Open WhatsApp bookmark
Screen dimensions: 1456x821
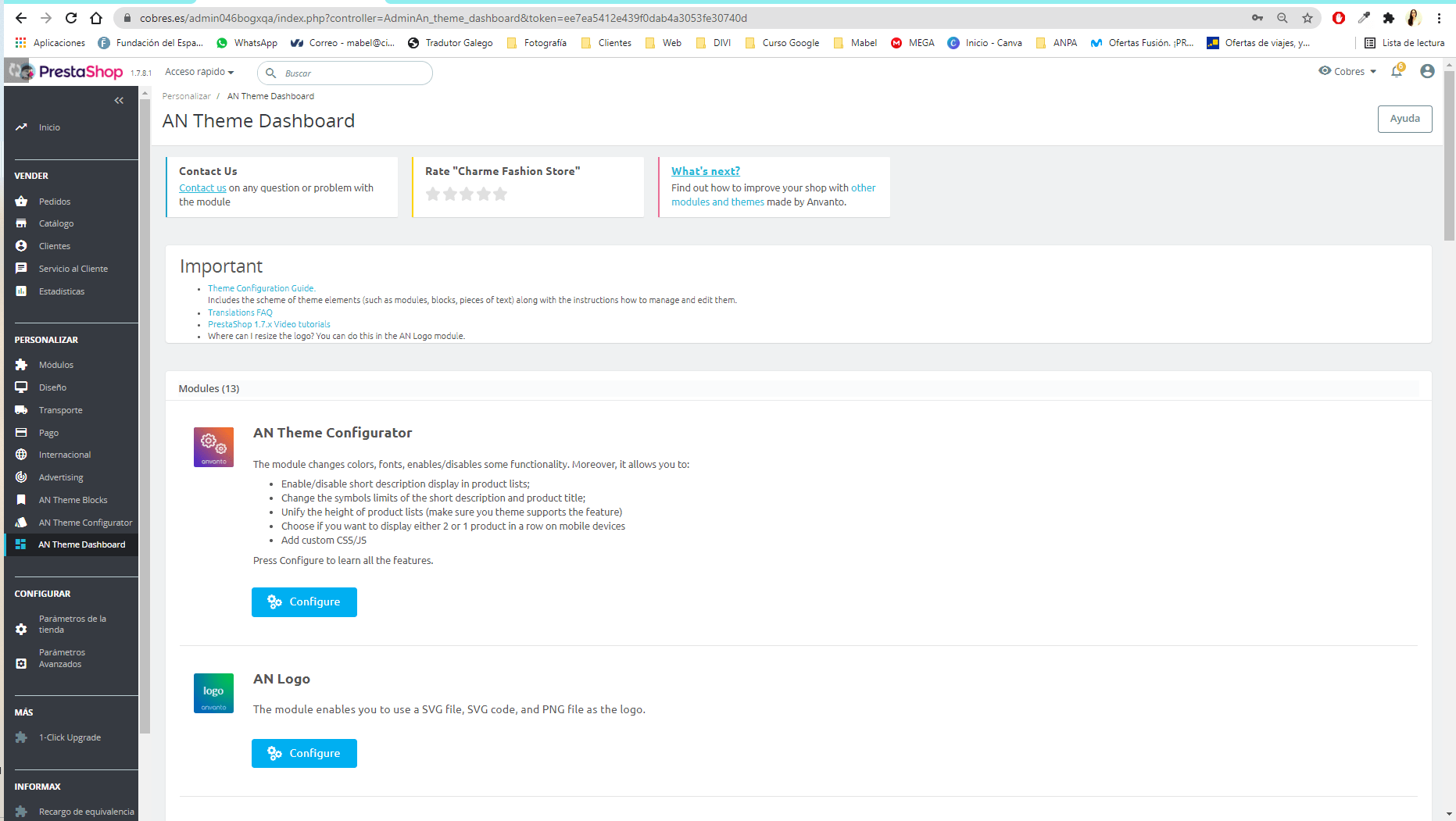coord(247,43)
